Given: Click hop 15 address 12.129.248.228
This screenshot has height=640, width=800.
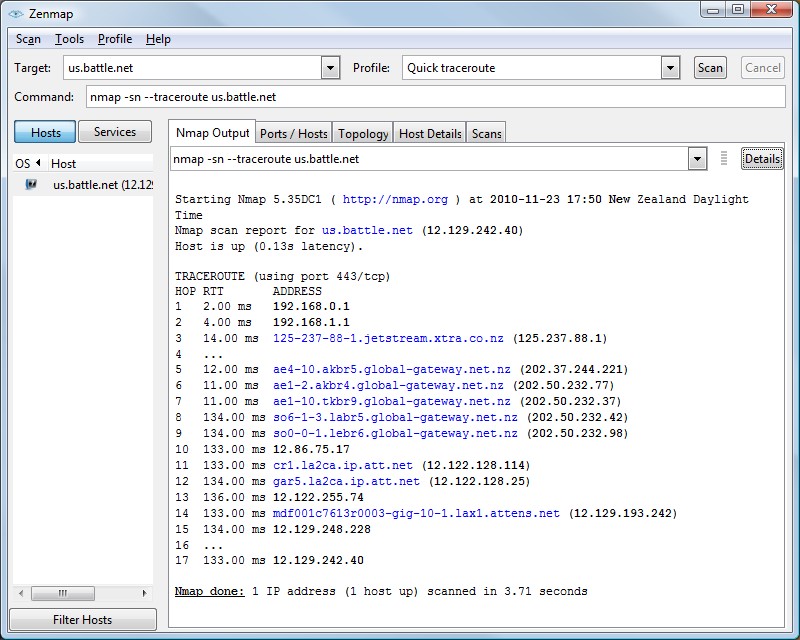Looking at the screenshot, I should 322,529.
